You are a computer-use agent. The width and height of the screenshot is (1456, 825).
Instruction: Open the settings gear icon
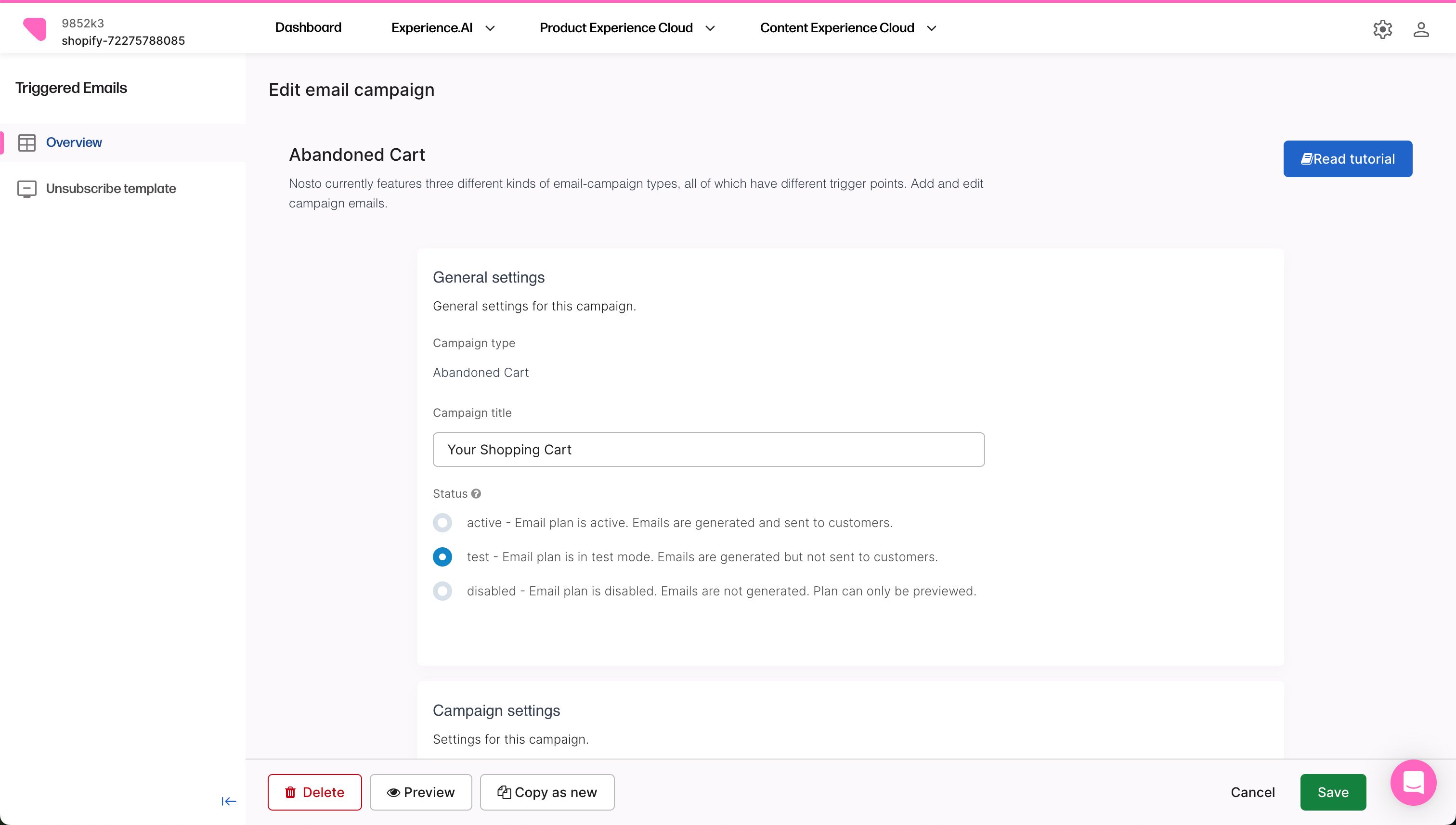pos(1382,29)
